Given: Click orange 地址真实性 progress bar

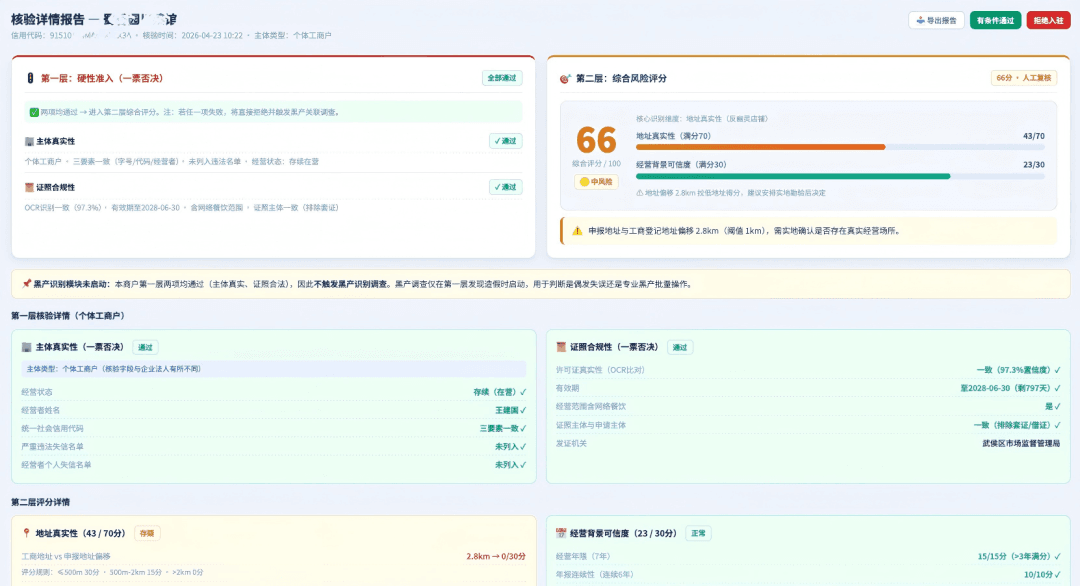Looking at the screenshot, I should 840,147.
